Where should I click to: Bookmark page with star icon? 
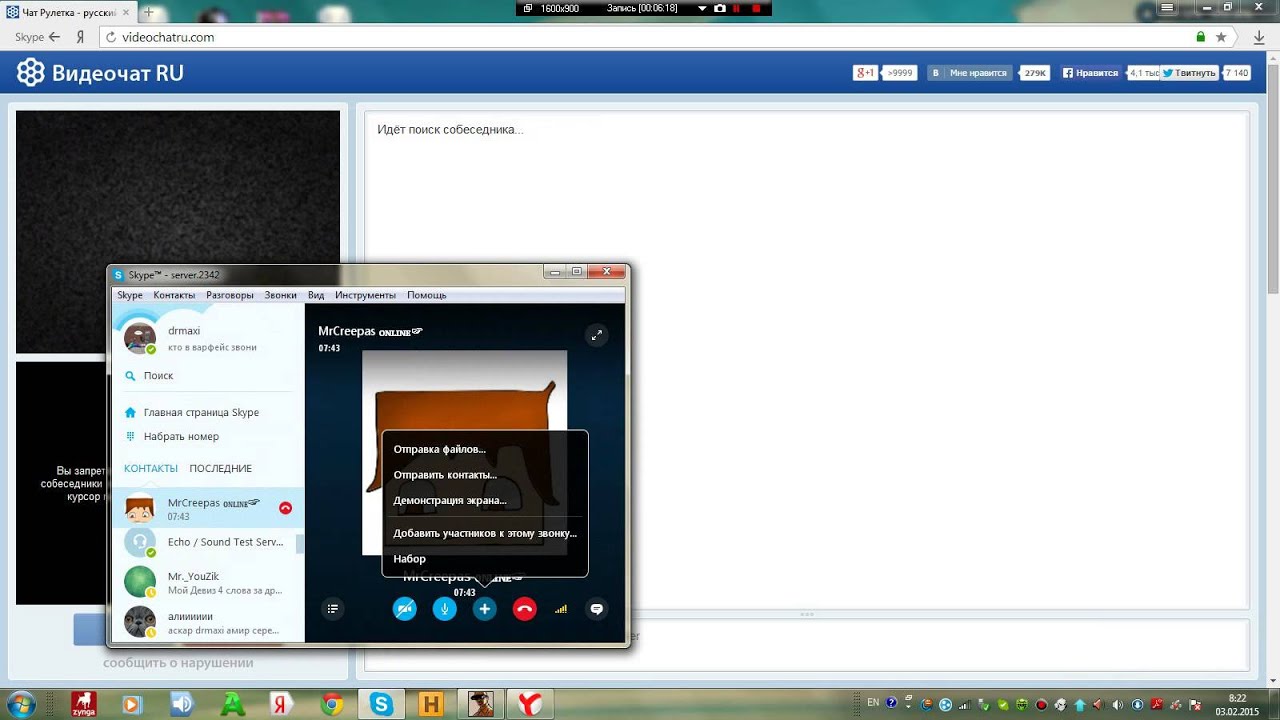(1221, 37)
